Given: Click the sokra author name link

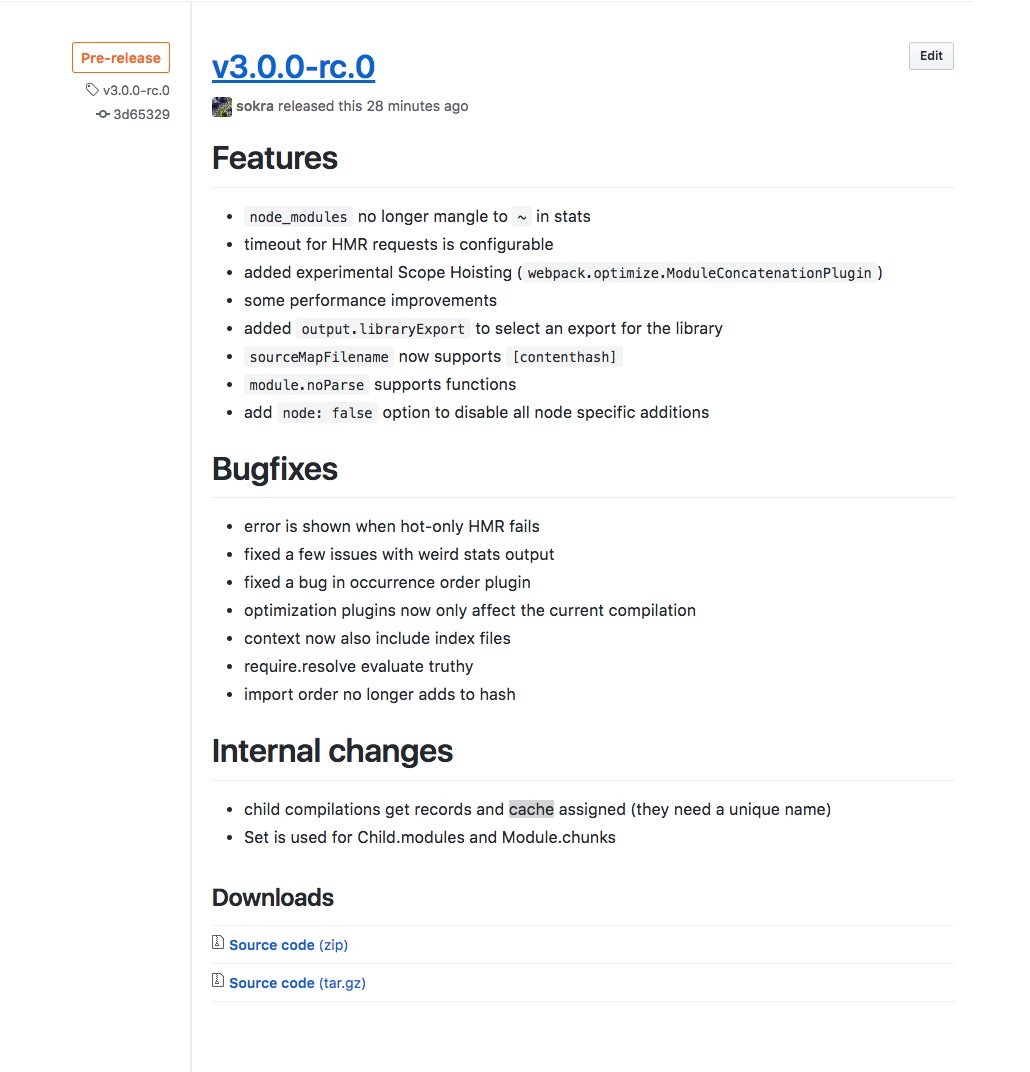Looking at the screenshot, I should [255, 106].
